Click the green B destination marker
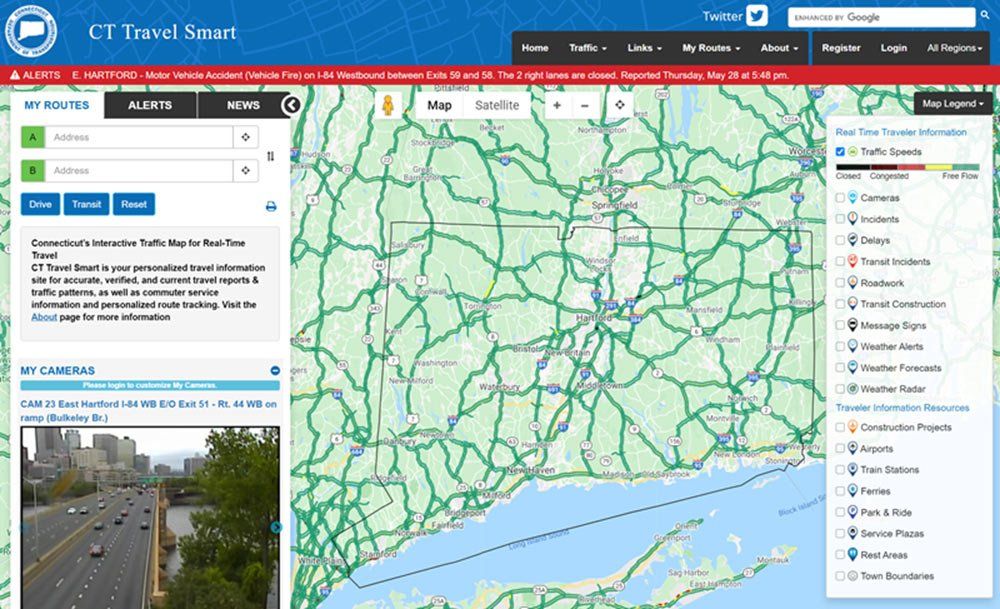 point(33,170)
